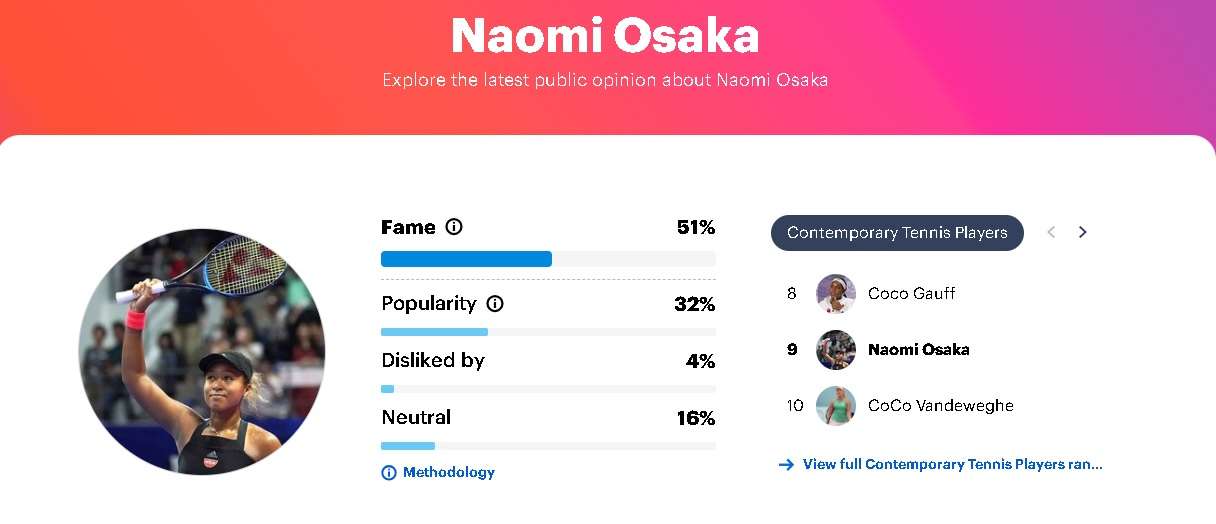This screenshot has height=524, width=1216.
Task: Open the Methodology link
Action: 449,473
